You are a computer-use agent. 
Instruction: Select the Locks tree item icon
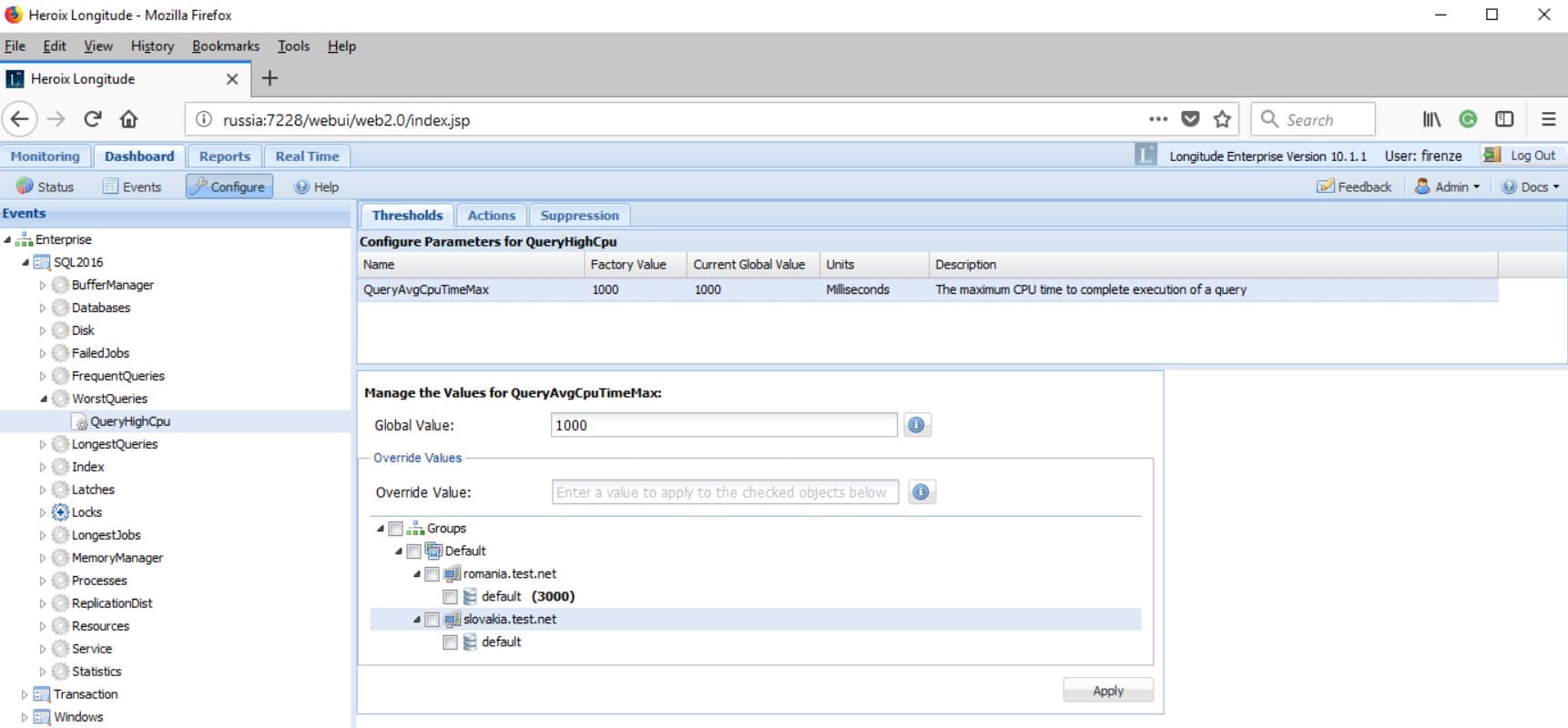(x=60, y=512)
